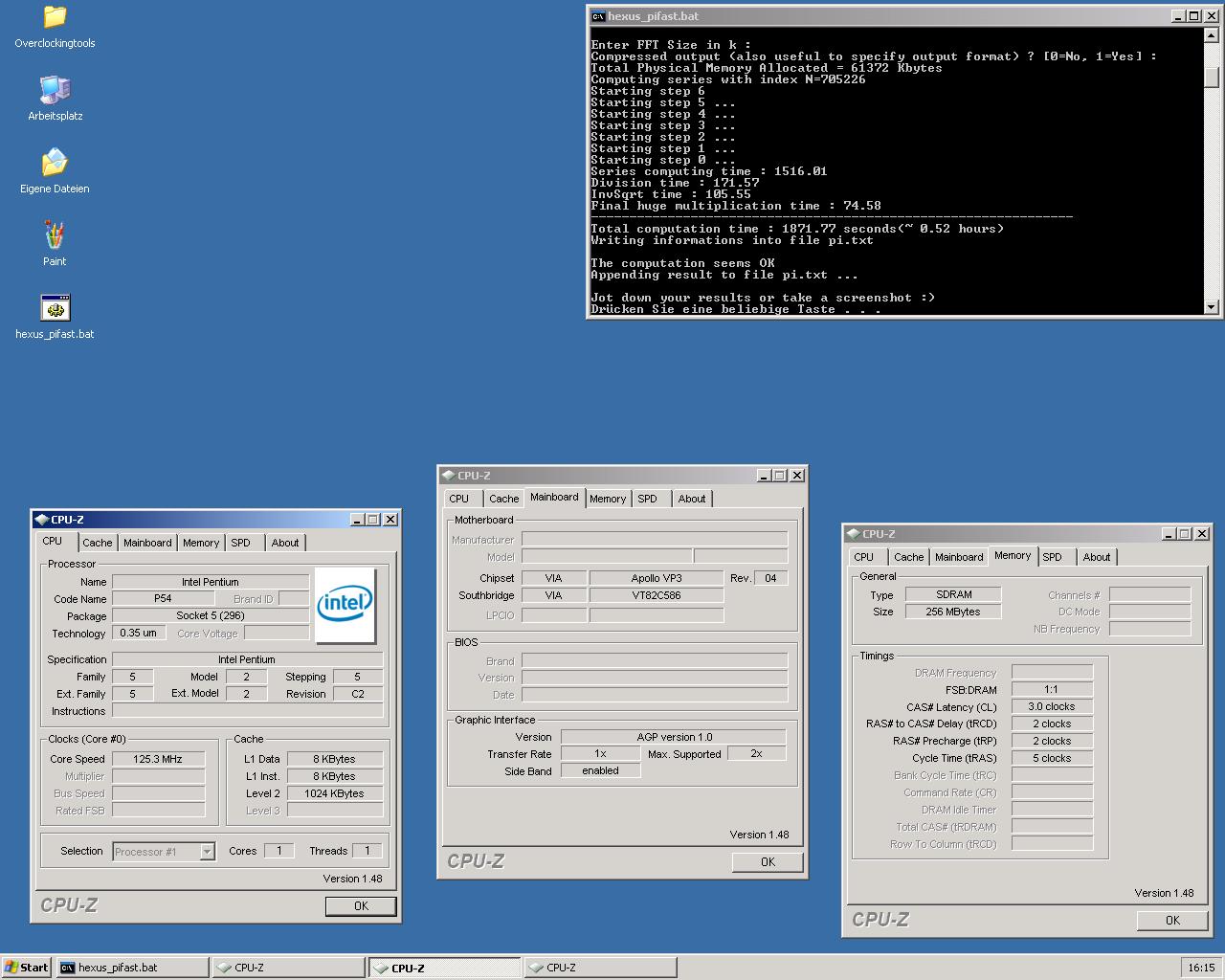This screenshot has height=980, width=1225.
Task: Open Mainboard tab in CPU window
Action: [147, 543]
